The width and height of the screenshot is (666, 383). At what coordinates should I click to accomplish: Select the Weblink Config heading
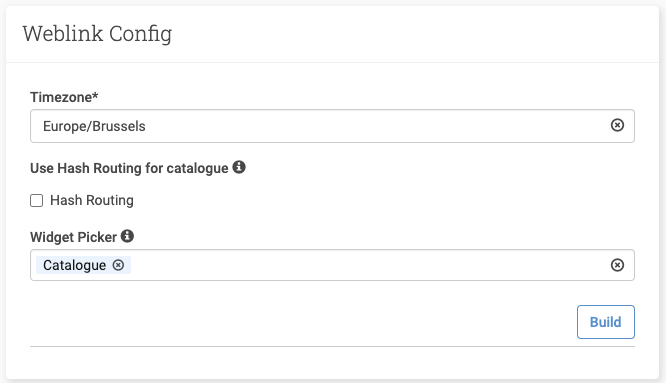(97, 34)
